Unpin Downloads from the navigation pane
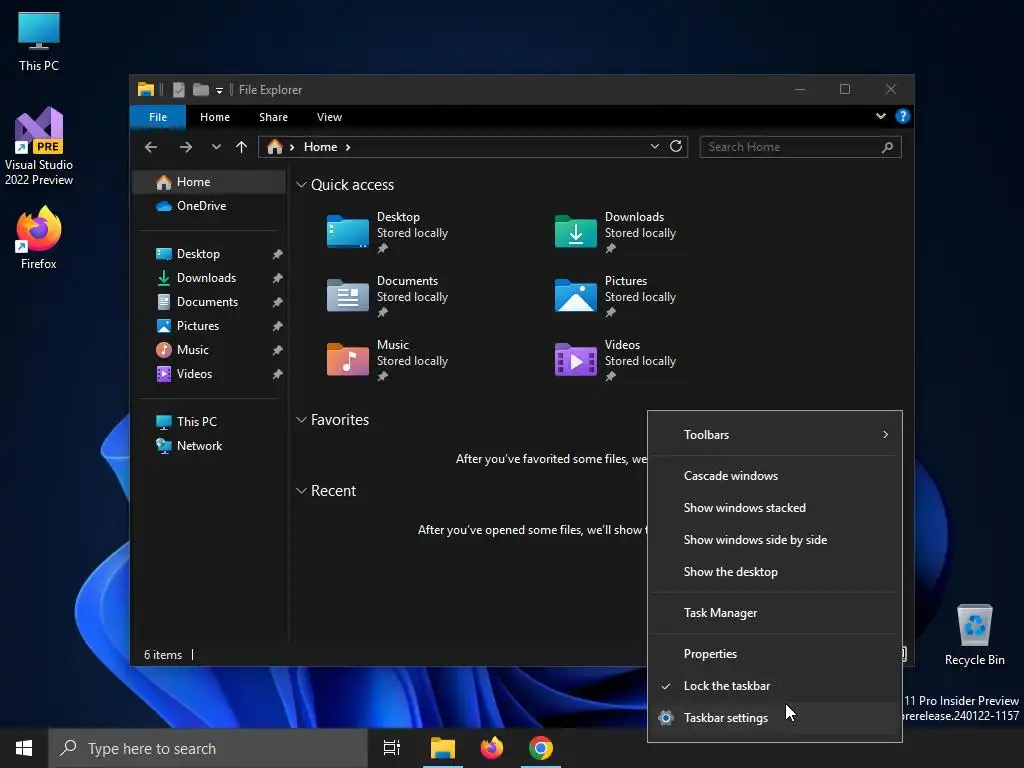1024x768 pixels. click(278, 278)
